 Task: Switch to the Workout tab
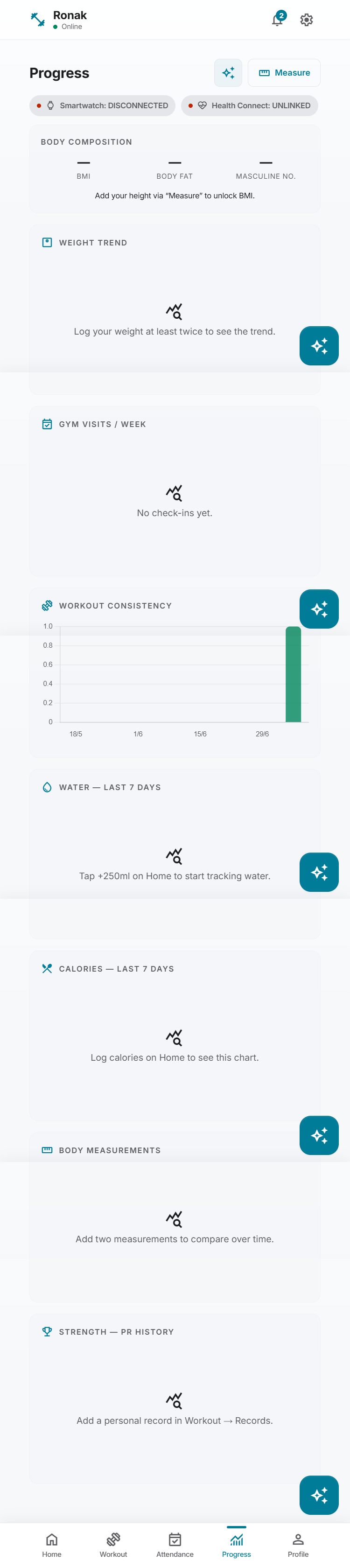pyautogui.click(x=113, y=1545)
